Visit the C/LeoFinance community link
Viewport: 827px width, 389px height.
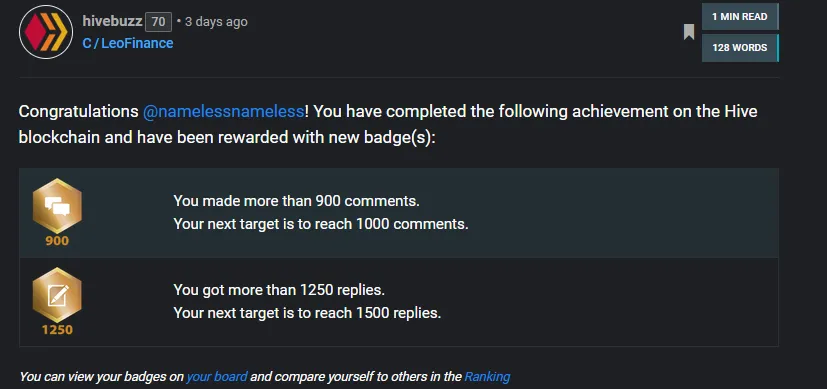[128, 43]
